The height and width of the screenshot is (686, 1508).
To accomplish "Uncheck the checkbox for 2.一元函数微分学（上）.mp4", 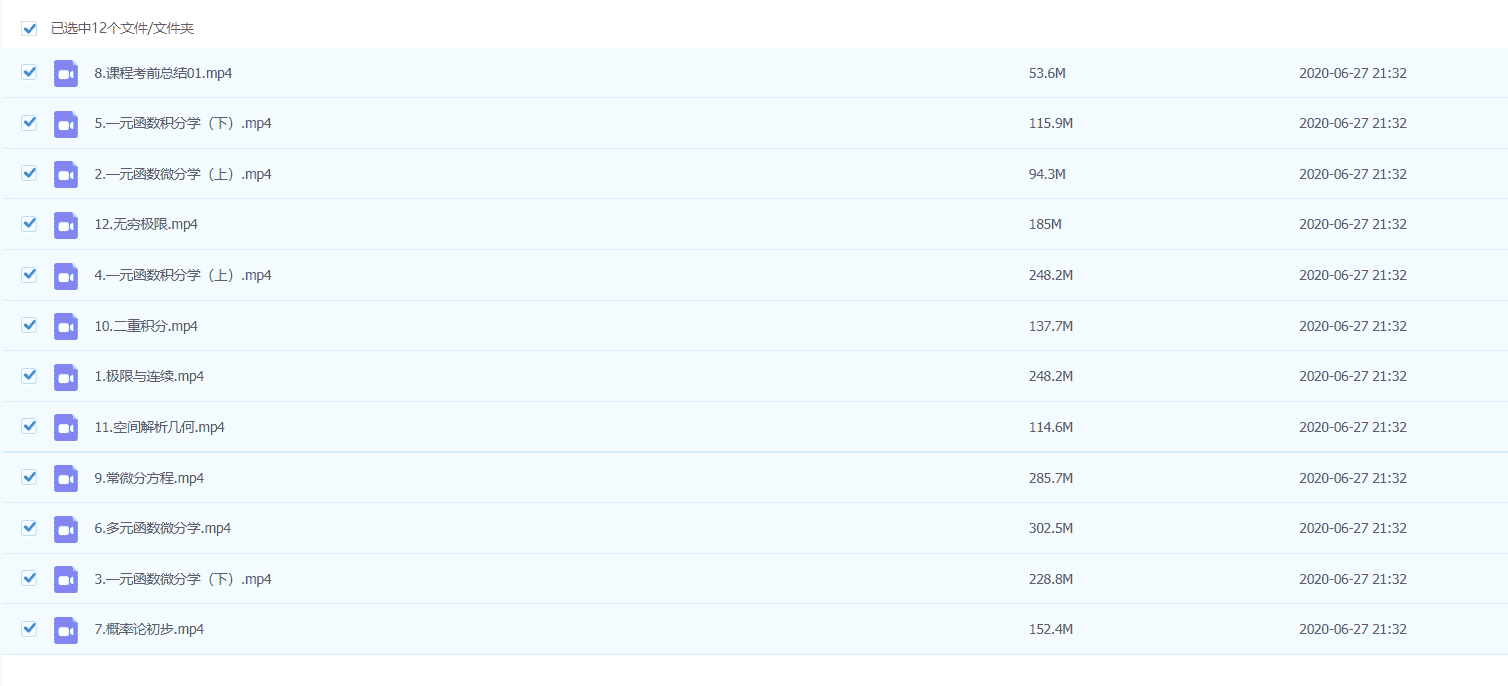I will [29, 173].
